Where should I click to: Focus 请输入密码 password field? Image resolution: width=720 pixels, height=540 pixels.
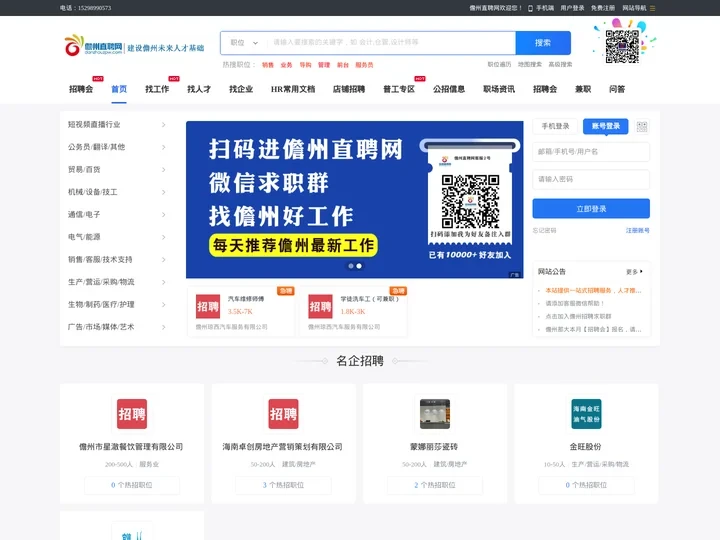point(591,179)
